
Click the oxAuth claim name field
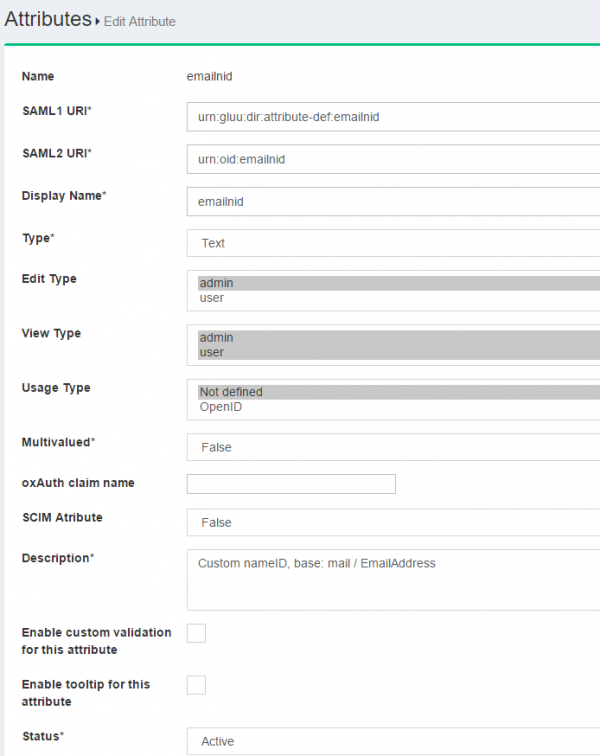click(291, 484)
